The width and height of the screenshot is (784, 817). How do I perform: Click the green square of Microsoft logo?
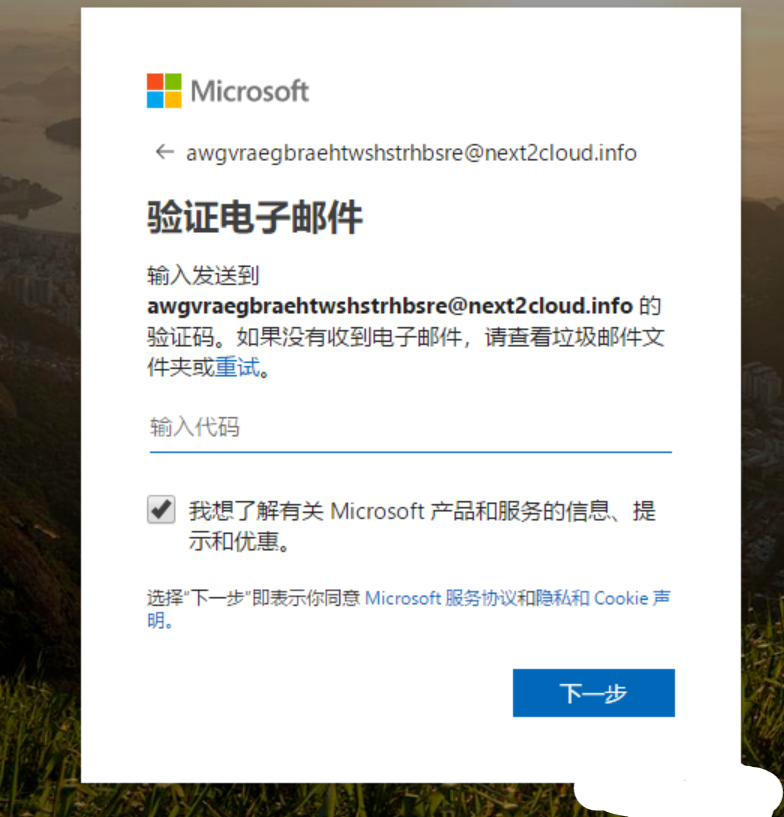click(173, 82)
